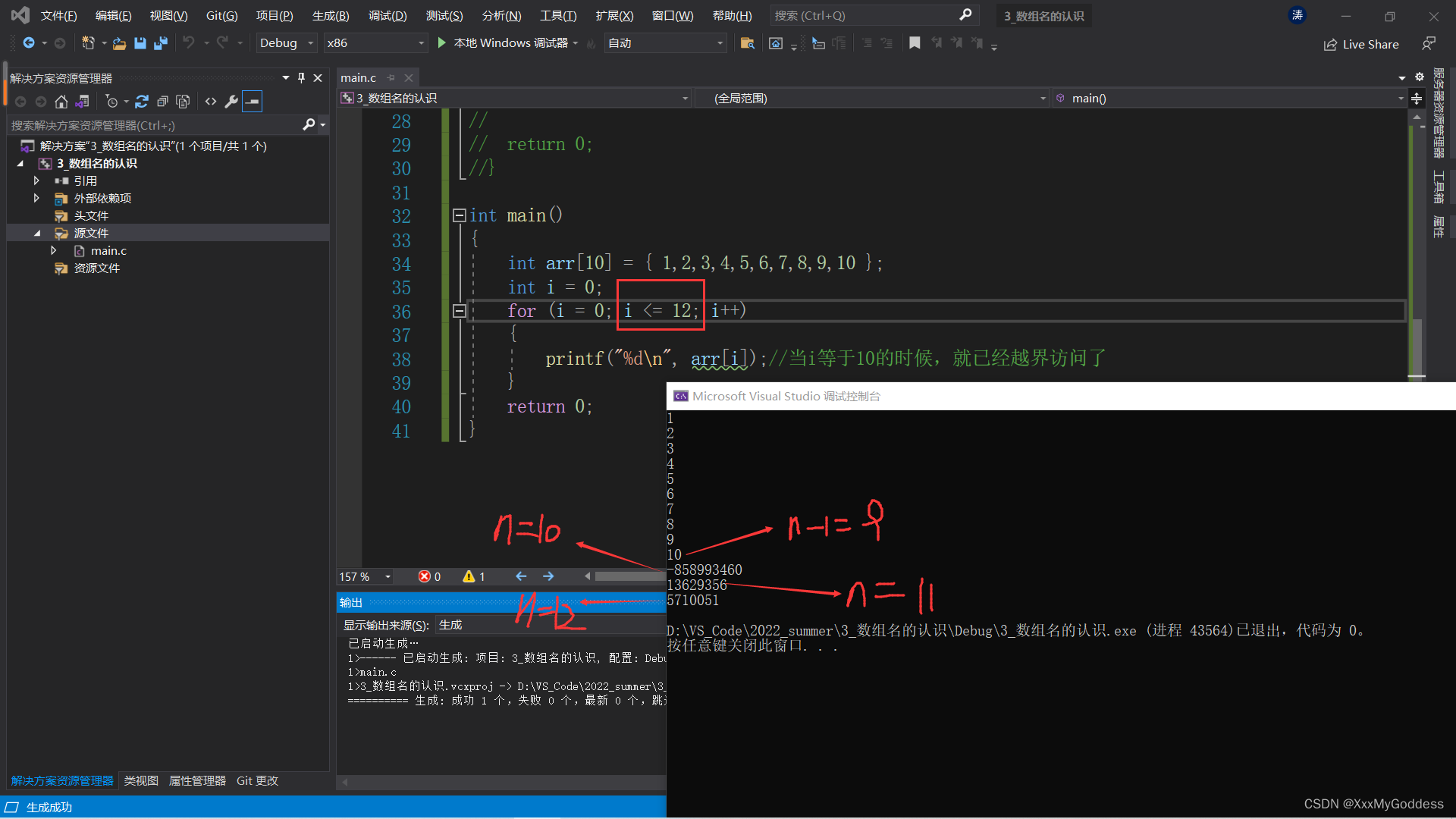
Task: Expand the 引用 tree node
Action: (36, 180)
